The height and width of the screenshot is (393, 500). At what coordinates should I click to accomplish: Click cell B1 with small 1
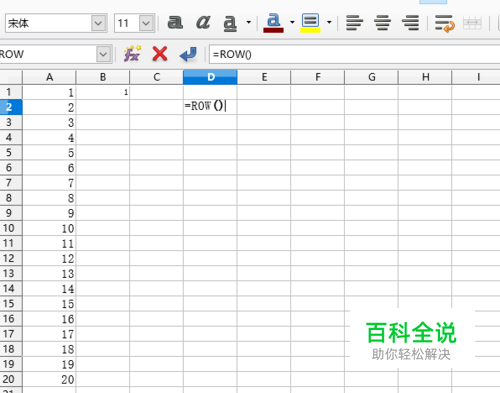(103, 92)
